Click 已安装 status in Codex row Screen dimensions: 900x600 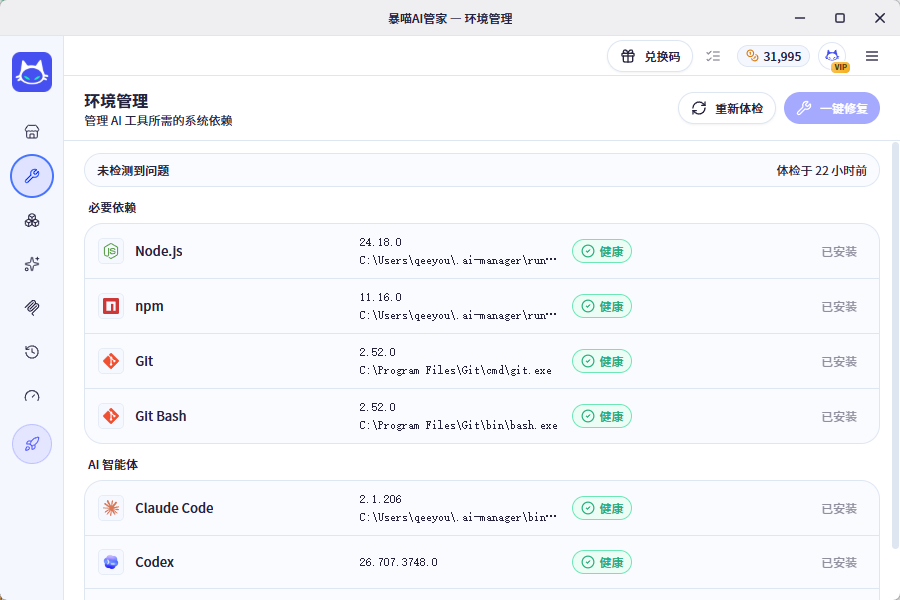click(x=839, y=563)
